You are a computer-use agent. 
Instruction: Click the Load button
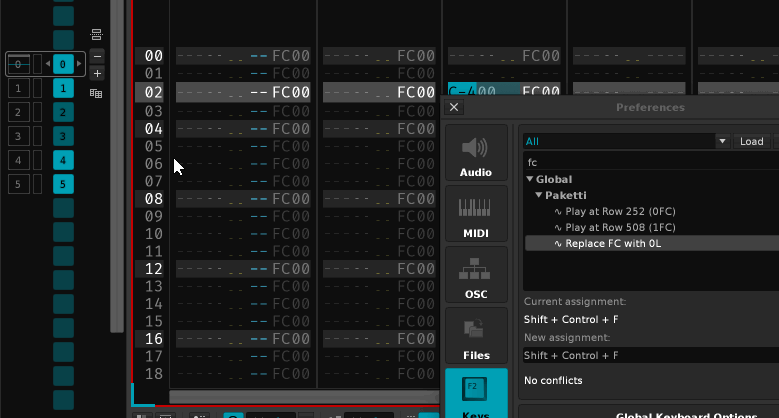(751, 142)
